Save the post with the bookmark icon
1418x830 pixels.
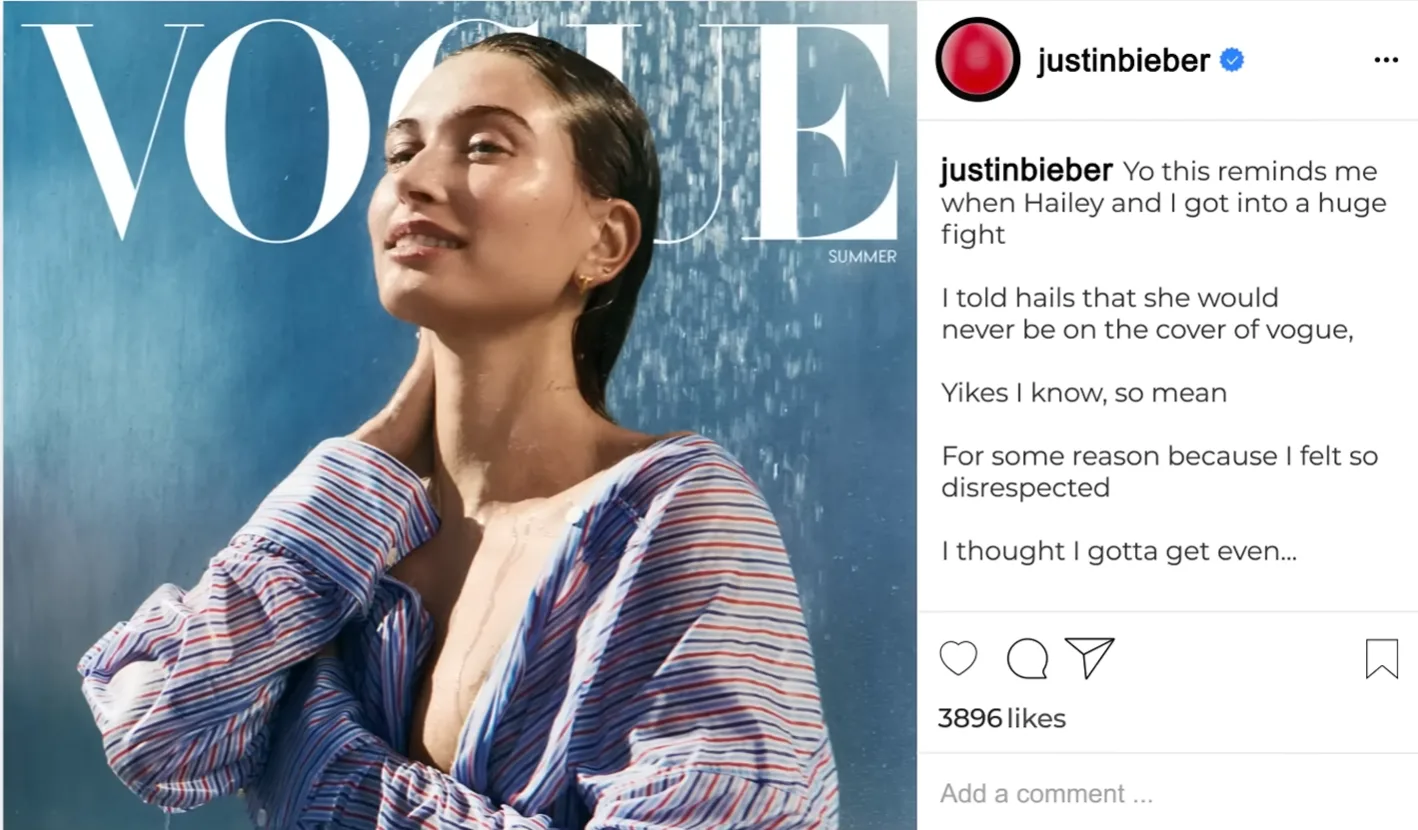(1381, 659)
